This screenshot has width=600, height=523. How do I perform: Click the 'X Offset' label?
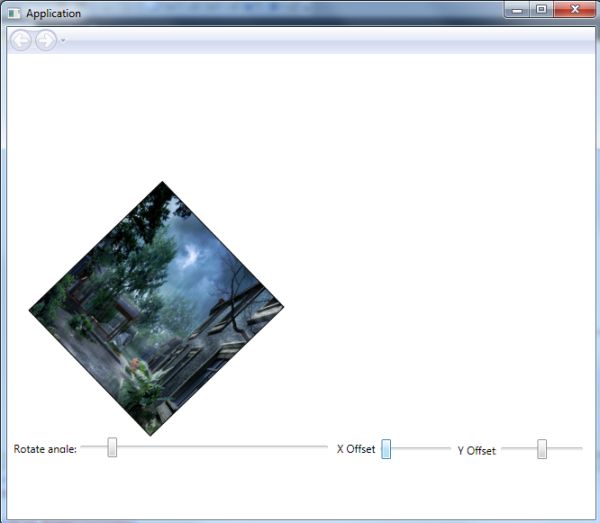coord(356,449)
